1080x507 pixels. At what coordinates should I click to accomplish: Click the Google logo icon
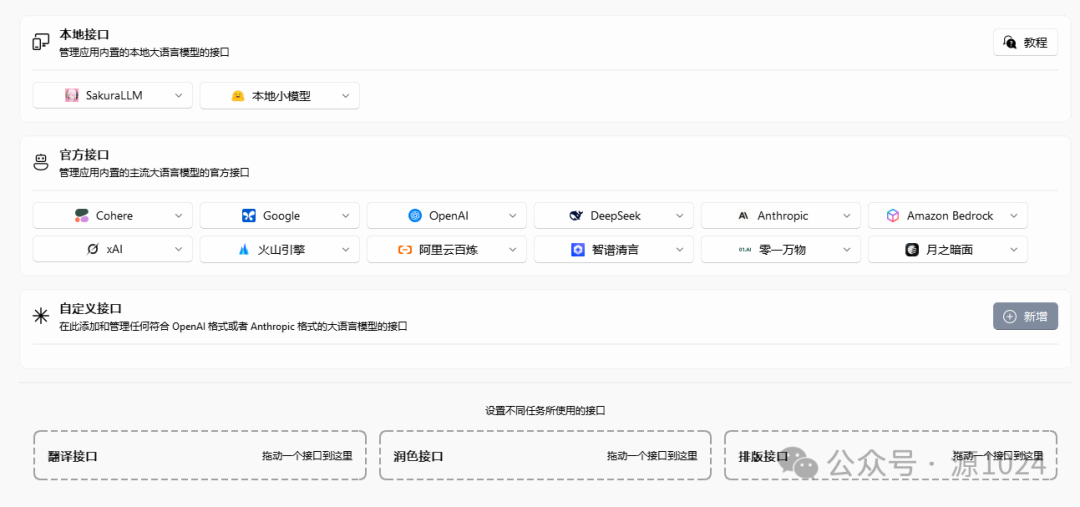[x=249, y=216]
